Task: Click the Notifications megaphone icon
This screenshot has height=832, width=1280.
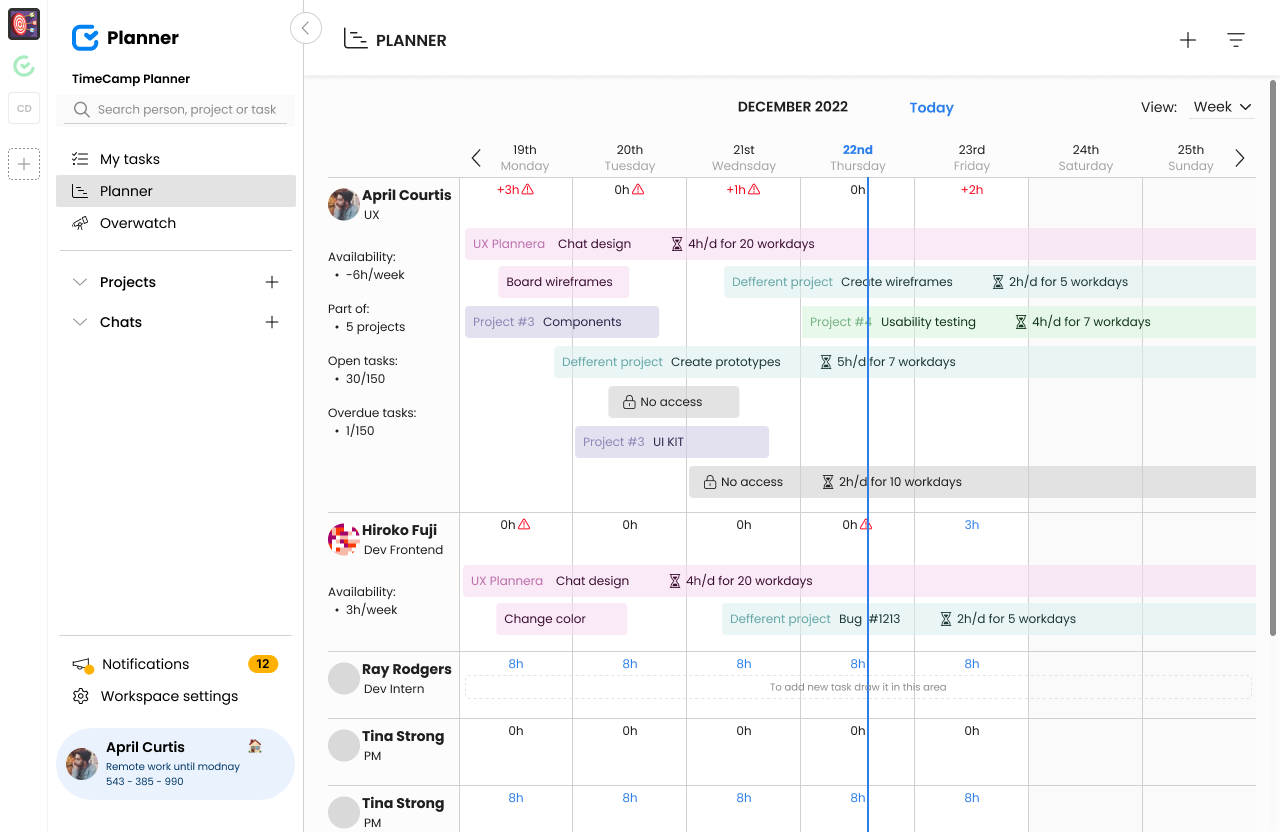Action: (80, 664)
